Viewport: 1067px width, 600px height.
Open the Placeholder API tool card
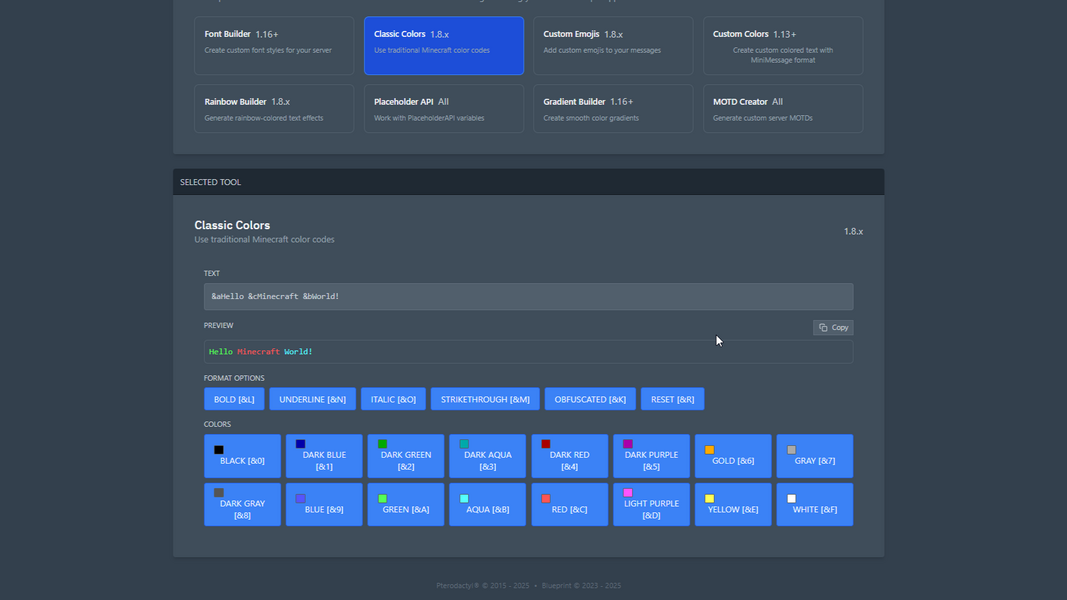[443, 108]
